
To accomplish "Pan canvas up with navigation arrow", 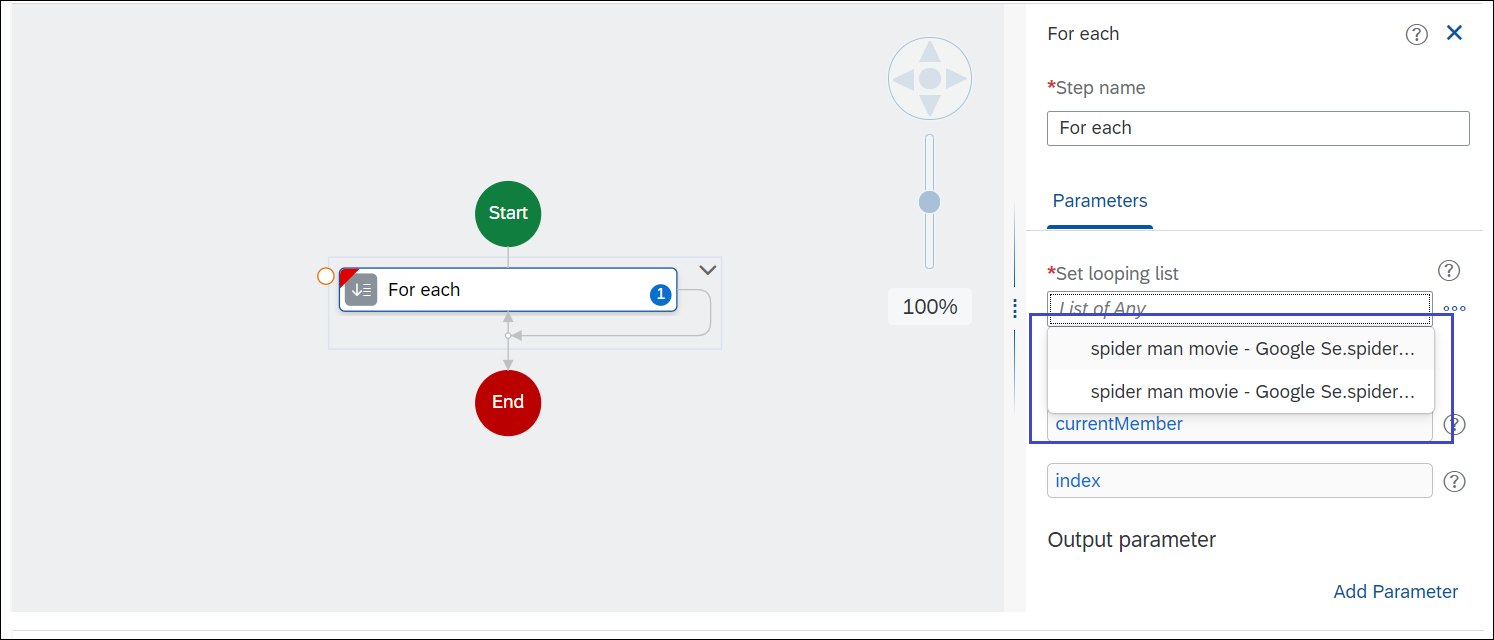I will pyautogui.click(x=930, y=52).
